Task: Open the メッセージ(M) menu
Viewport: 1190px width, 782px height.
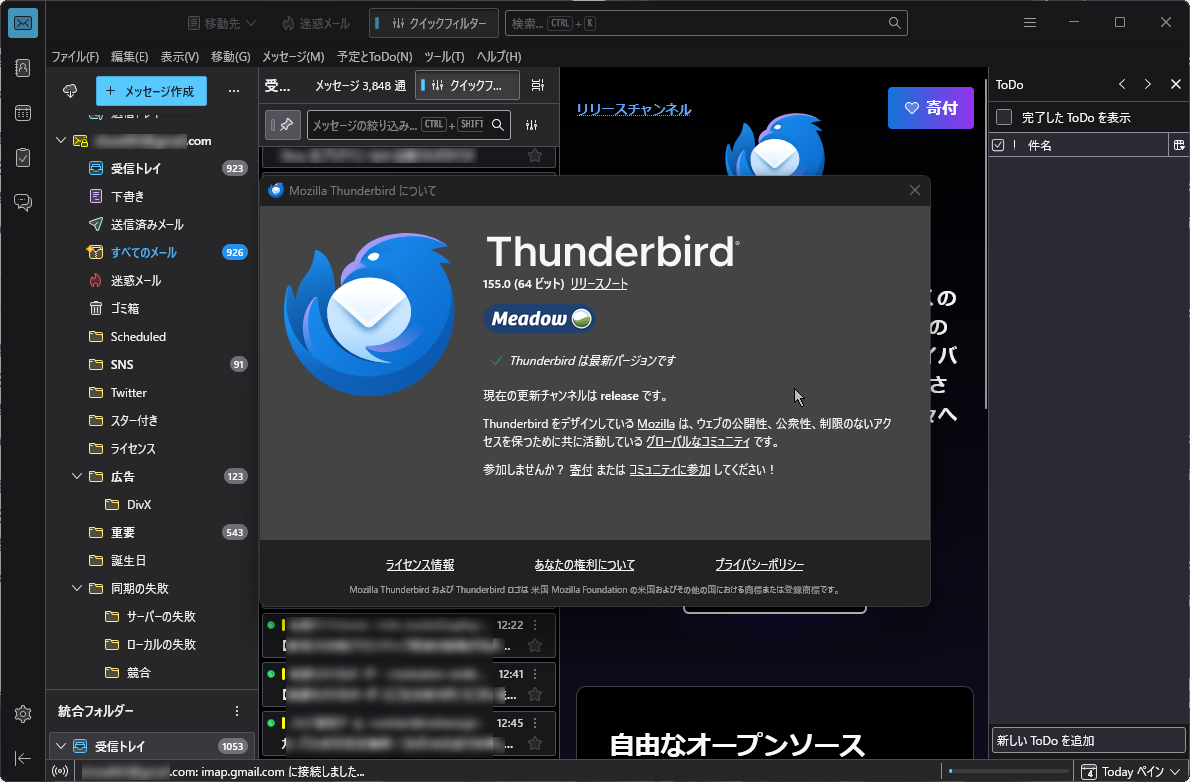Action: 293,56
